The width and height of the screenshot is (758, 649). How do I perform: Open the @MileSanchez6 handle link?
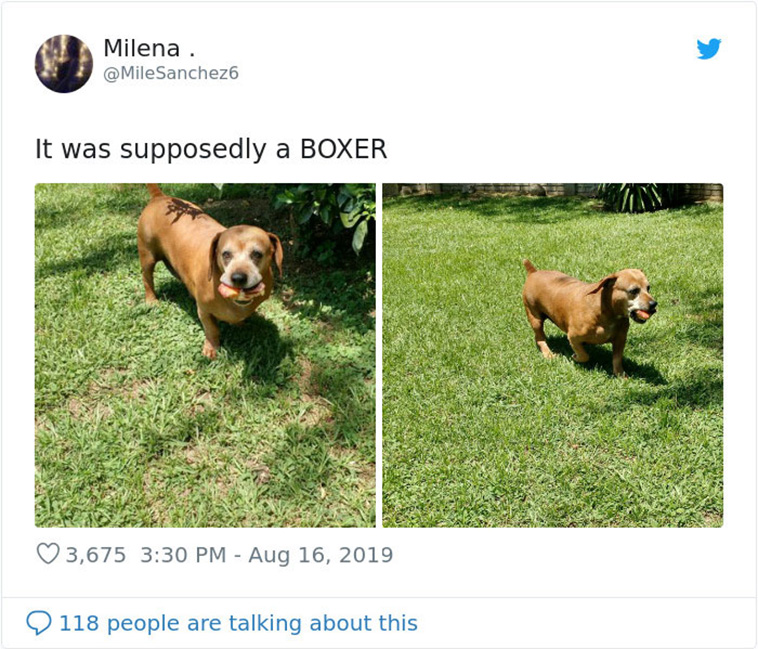coord(171,73)
